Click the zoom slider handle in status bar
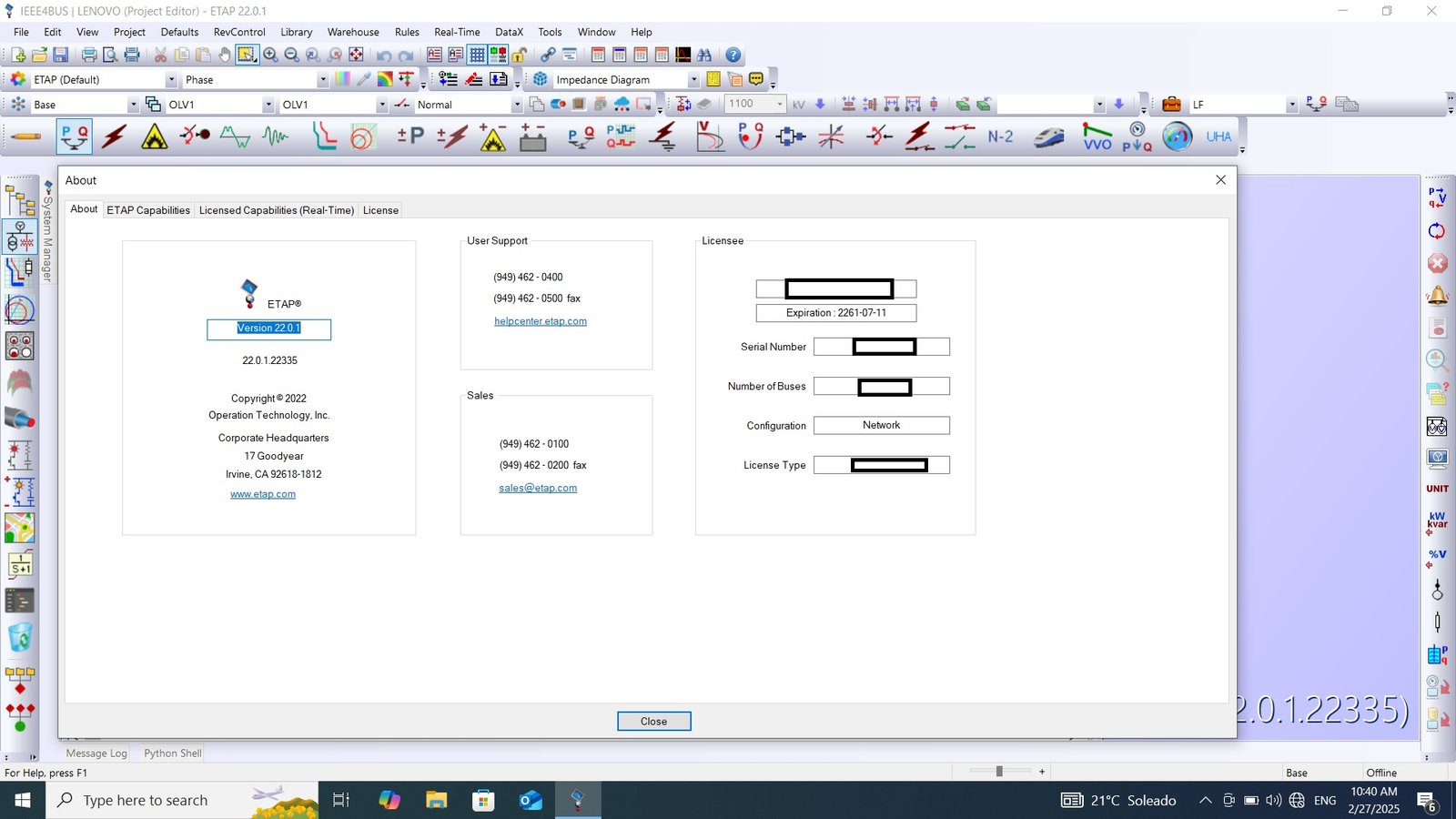Image resolution: width=1456 pixels, height=819 pixels. click(x=999, y=771)
